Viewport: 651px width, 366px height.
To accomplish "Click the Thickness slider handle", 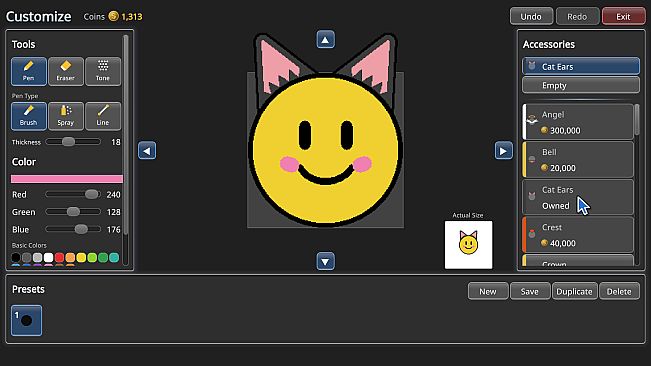I will [x=69, y=142].
